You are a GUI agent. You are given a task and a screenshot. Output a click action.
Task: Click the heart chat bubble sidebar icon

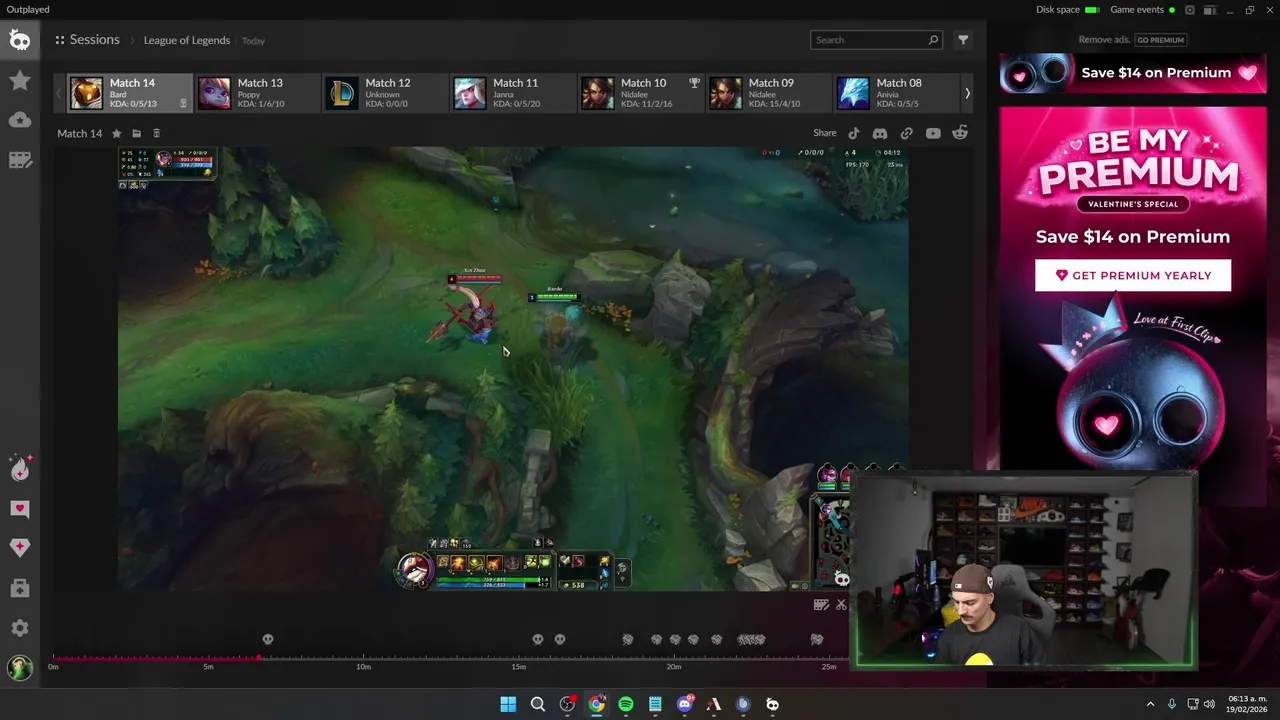coord(20,508)
